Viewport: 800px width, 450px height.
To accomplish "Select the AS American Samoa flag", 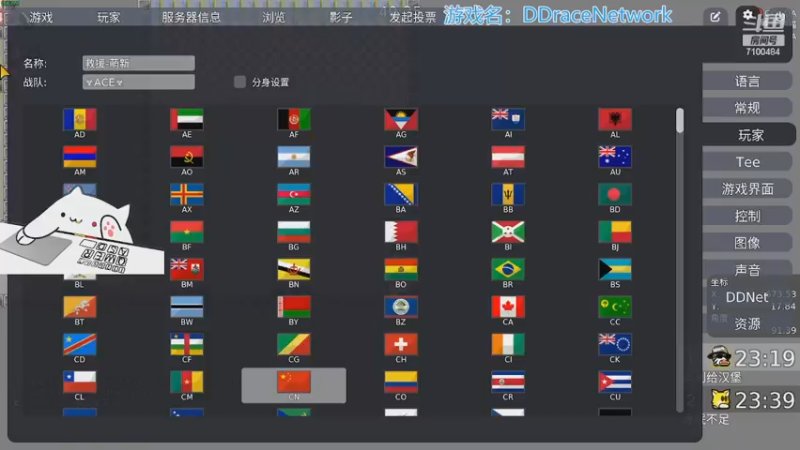I will point(401,157).
